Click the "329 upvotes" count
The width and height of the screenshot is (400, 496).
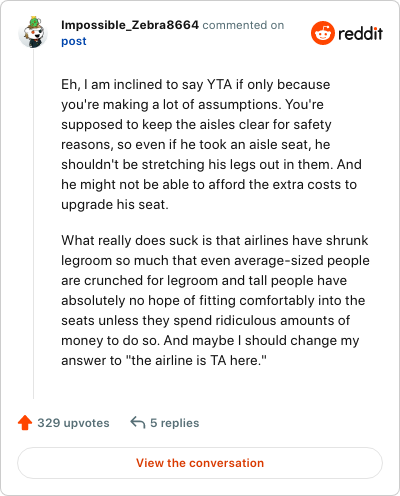tap(73, 423)
